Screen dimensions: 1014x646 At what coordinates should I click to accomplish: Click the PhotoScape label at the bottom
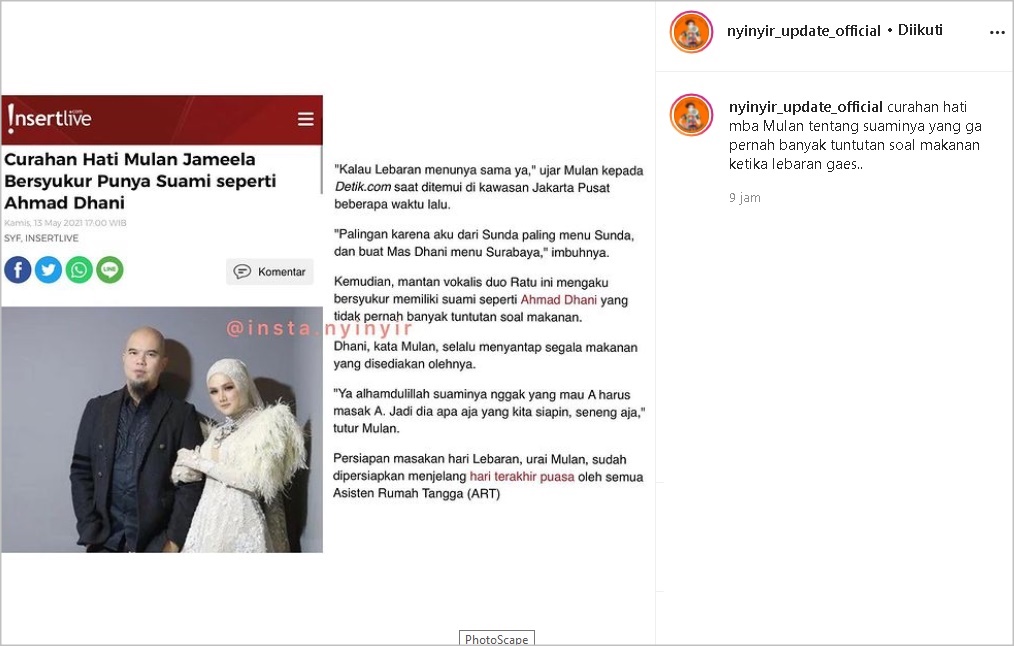497,639
